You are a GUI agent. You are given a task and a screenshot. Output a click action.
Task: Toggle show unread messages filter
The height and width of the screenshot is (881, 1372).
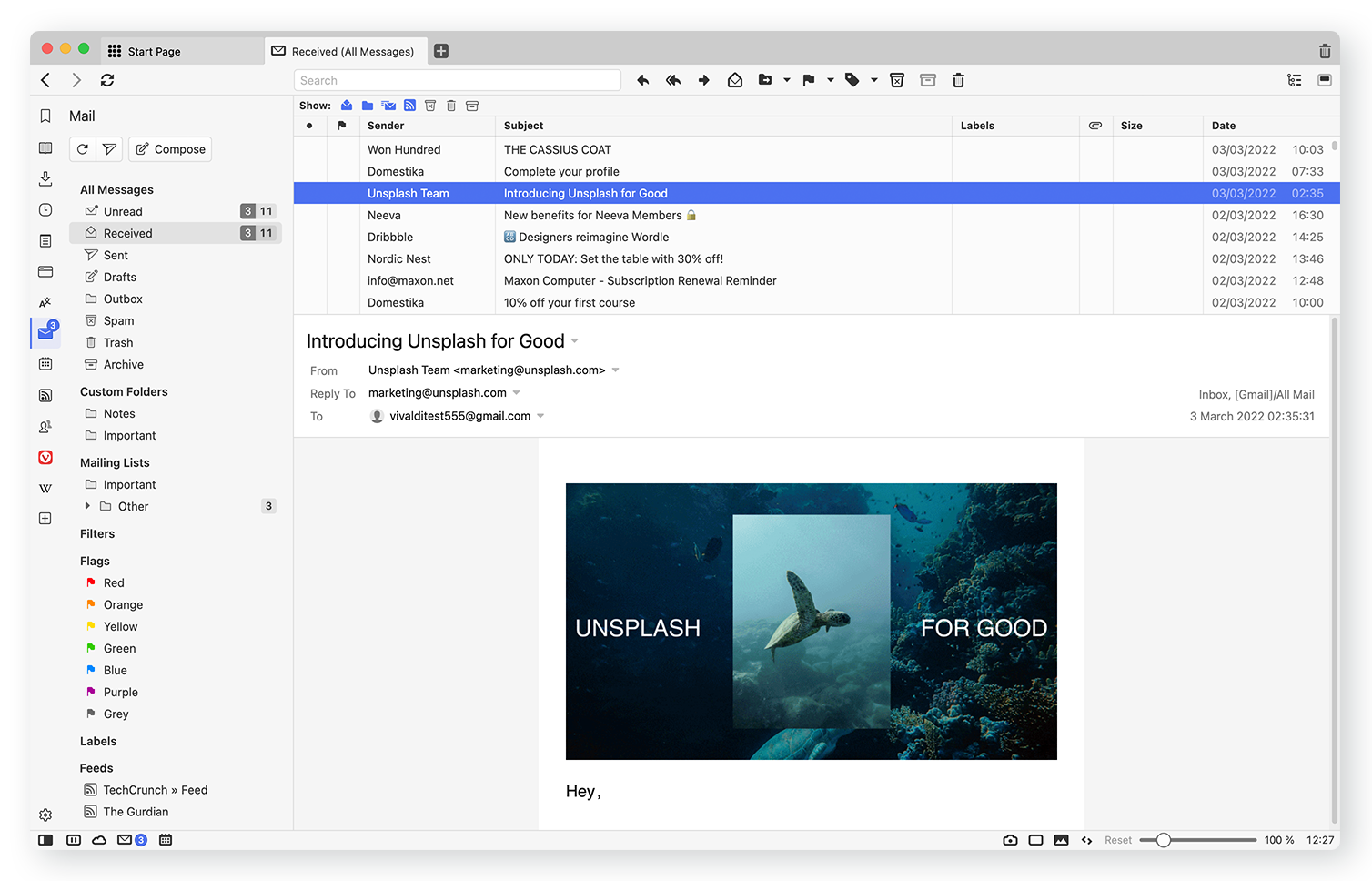347,106
